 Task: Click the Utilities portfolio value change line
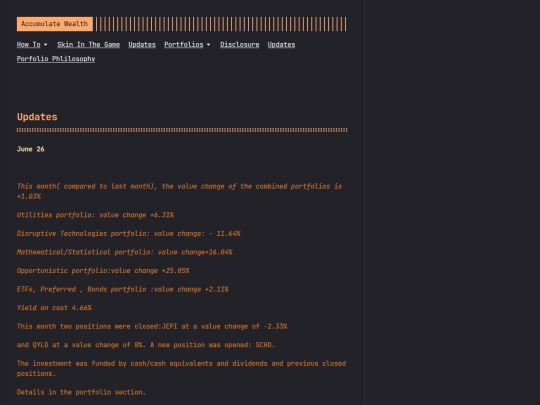point(95,215)
